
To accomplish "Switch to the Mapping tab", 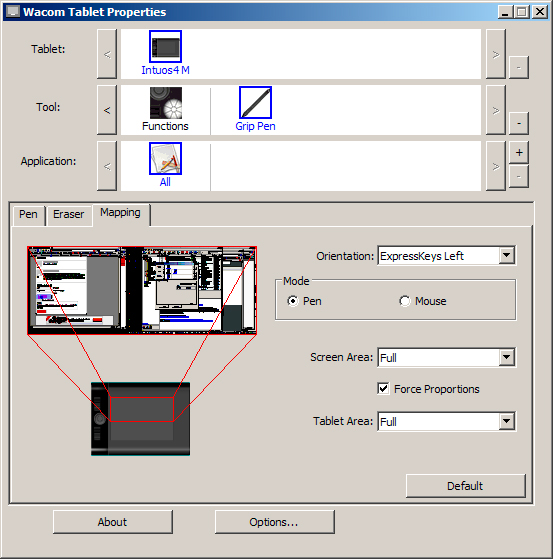I will (x=121, y=213).
